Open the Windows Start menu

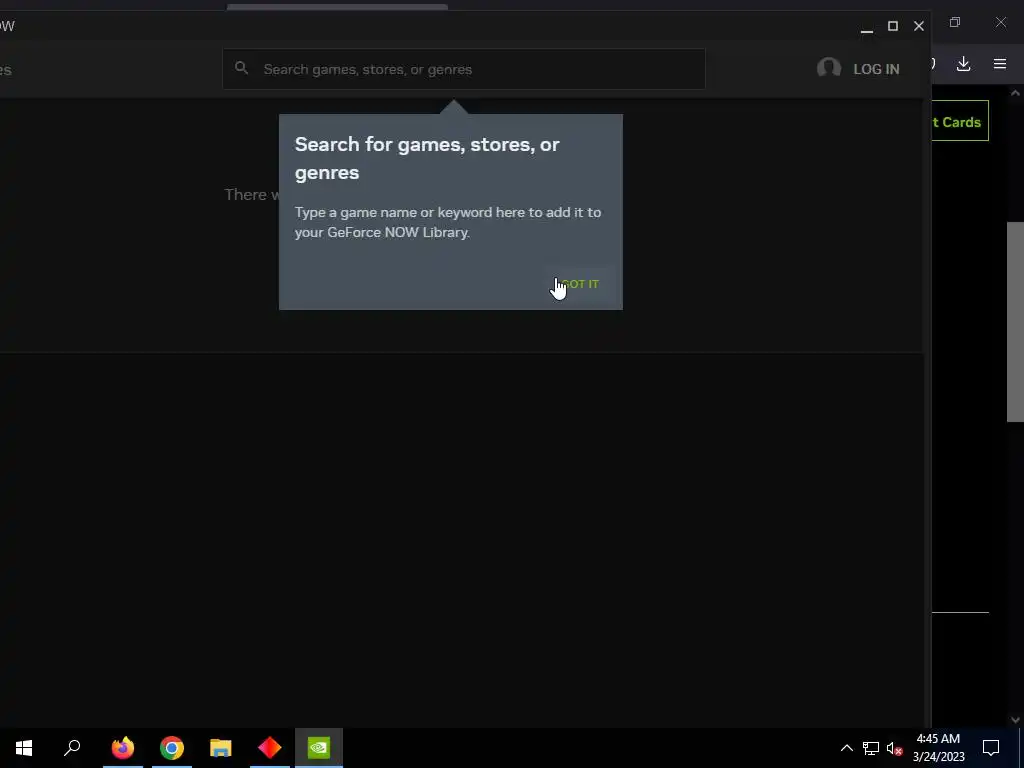(24, 748)
